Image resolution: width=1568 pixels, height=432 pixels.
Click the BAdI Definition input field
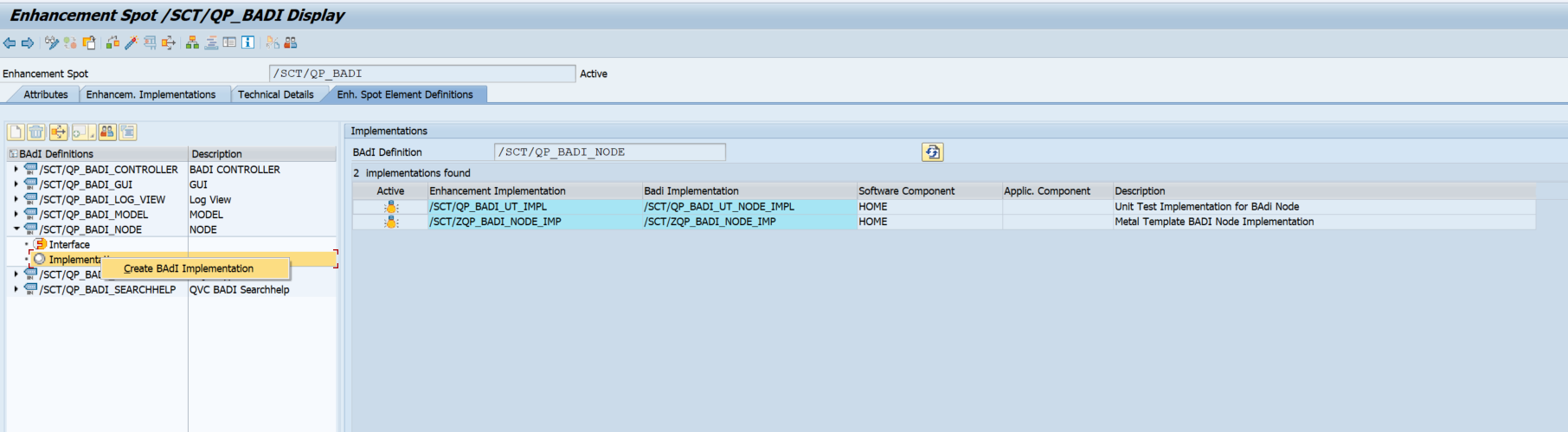coord(609,152)
